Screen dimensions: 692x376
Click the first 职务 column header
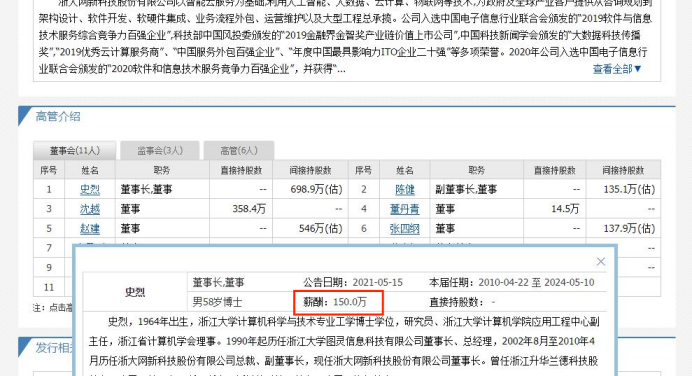click(x=162, y=170)
